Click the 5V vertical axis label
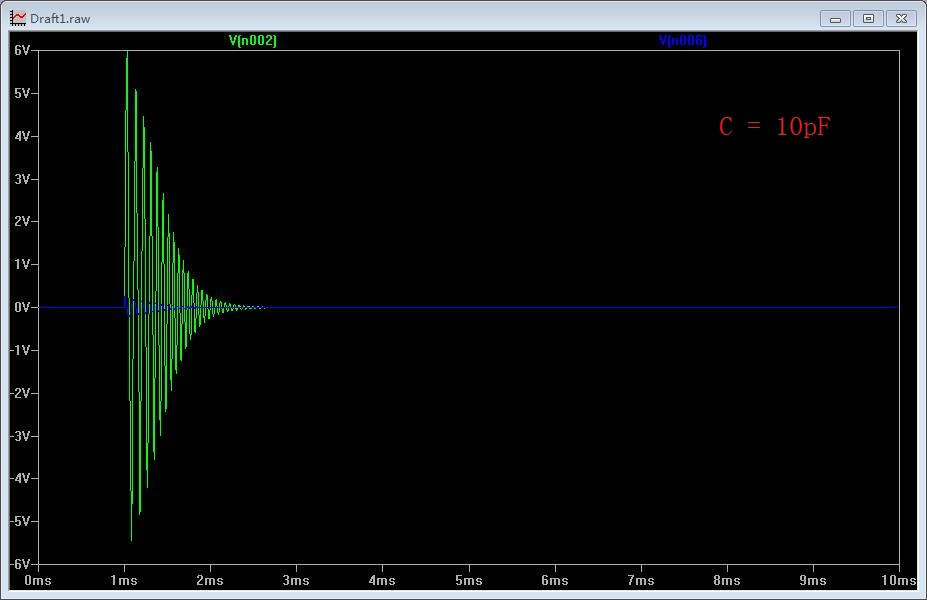Viewport: 927px width, 600px height. click(x=22, y=93)
